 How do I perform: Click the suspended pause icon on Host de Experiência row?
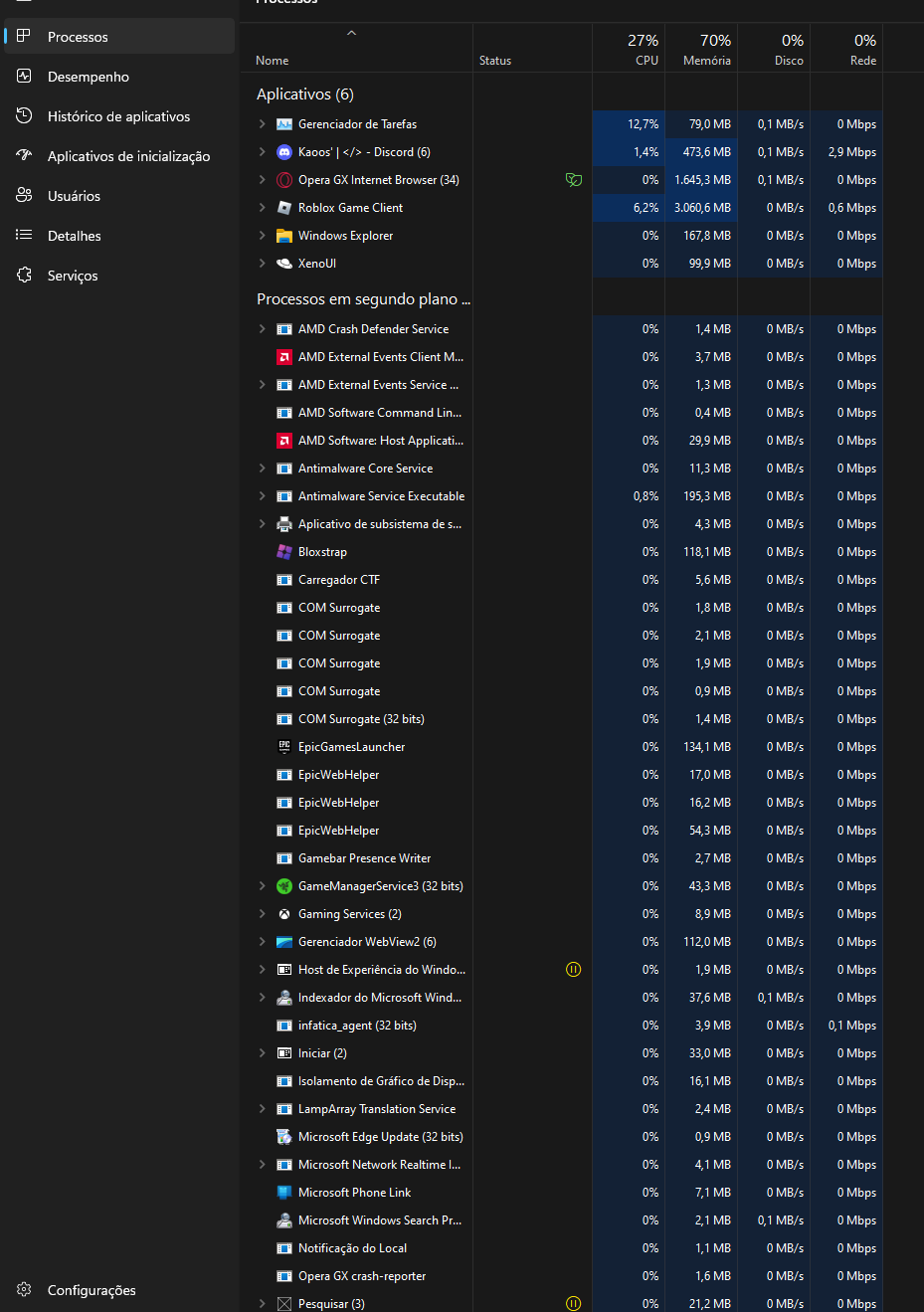[x=574, y=970]
